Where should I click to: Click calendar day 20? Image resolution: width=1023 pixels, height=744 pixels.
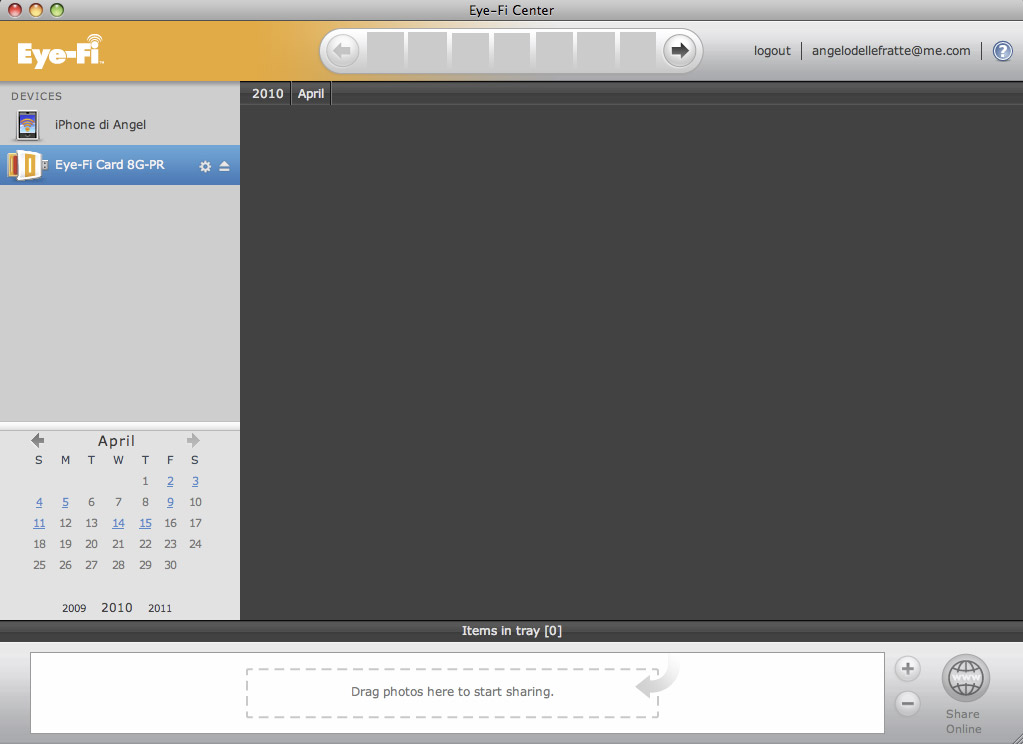91,544
